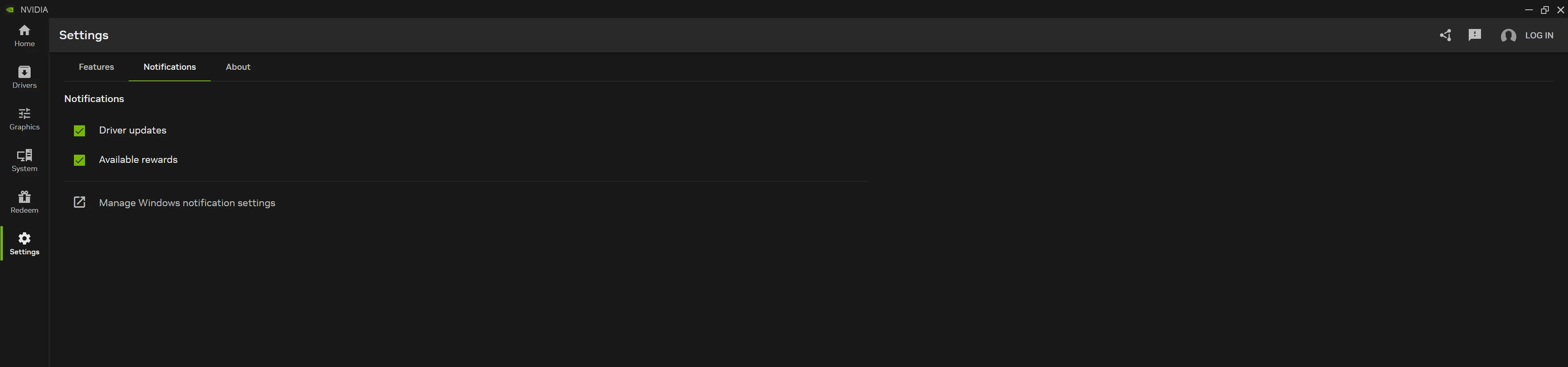The width and height of the screenshot is (1568, 367).
Task: Open the About tab
Action: pyautogui.click(x=238, y=67)
